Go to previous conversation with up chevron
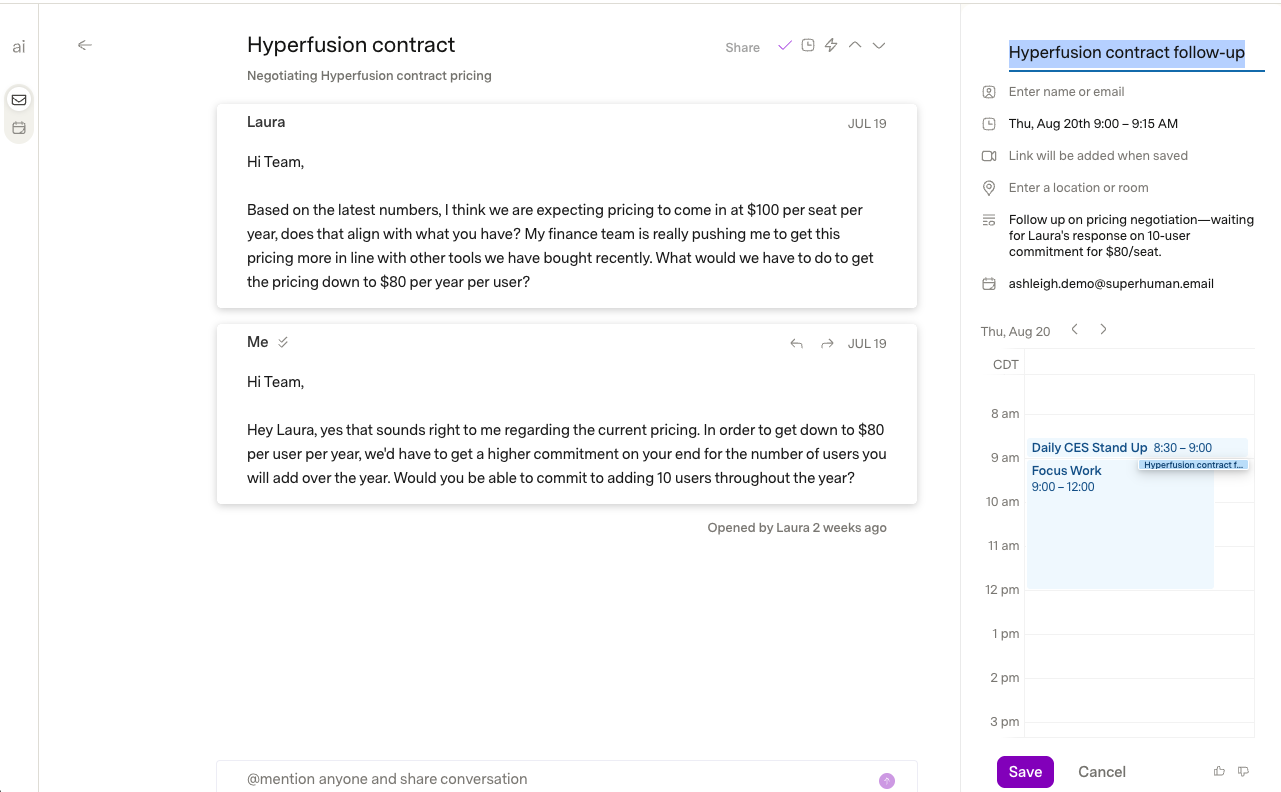This screenshot has height=792, width=1281. click(855, 45)
